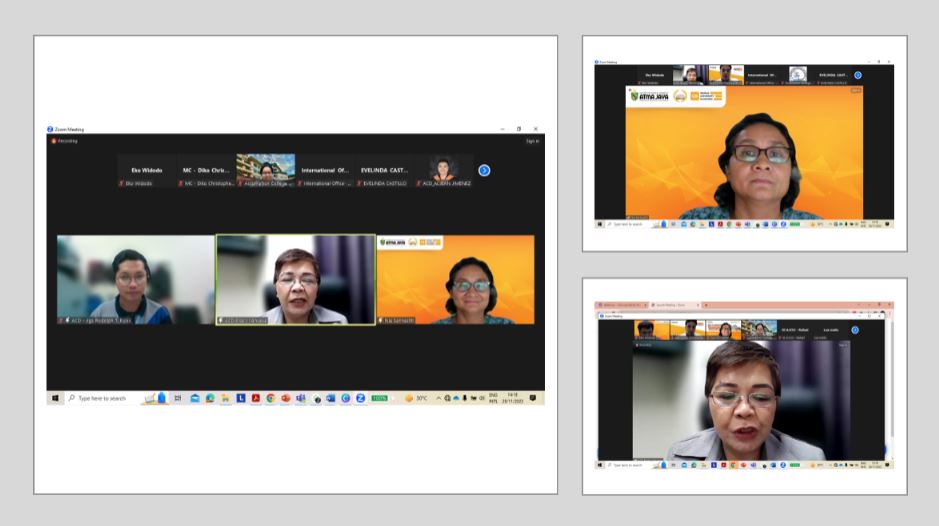Open Microsoft Edge from the taskbar
This screenshot has height=526, width=939.
coord(210,398)
